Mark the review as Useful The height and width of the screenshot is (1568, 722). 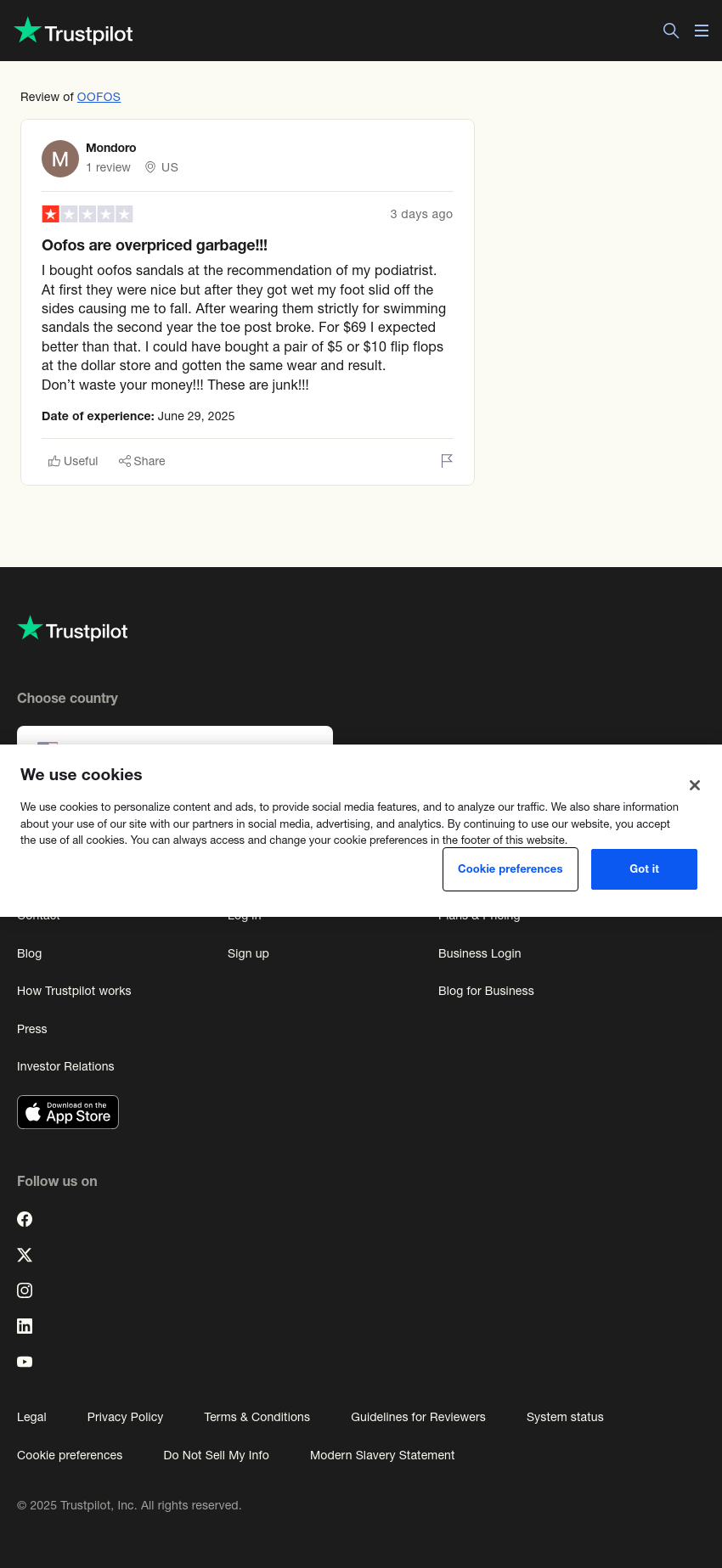click(x=73, y=461)
